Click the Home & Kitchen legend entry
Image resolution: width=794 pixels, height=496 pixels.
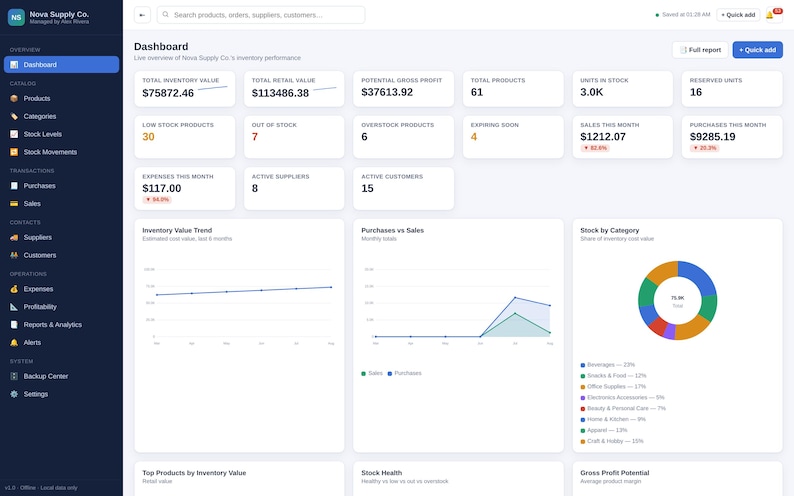[613, 419]
